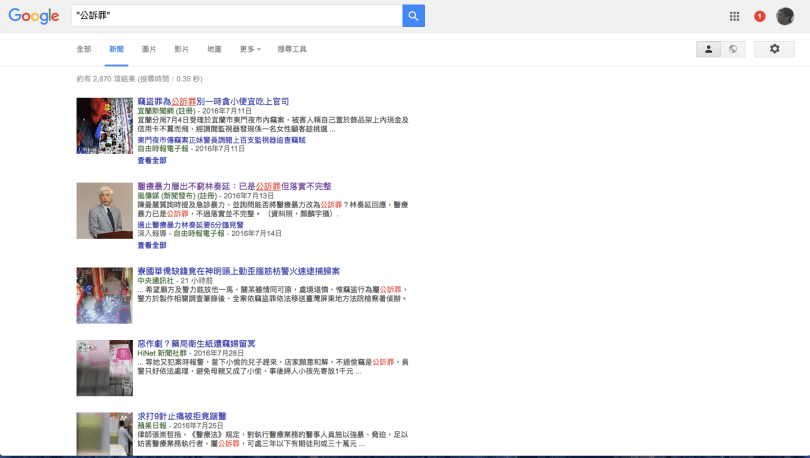Switch to the 新聞 tab
The width and height of the screenshot is (810, 458).
tap(116, 49)
